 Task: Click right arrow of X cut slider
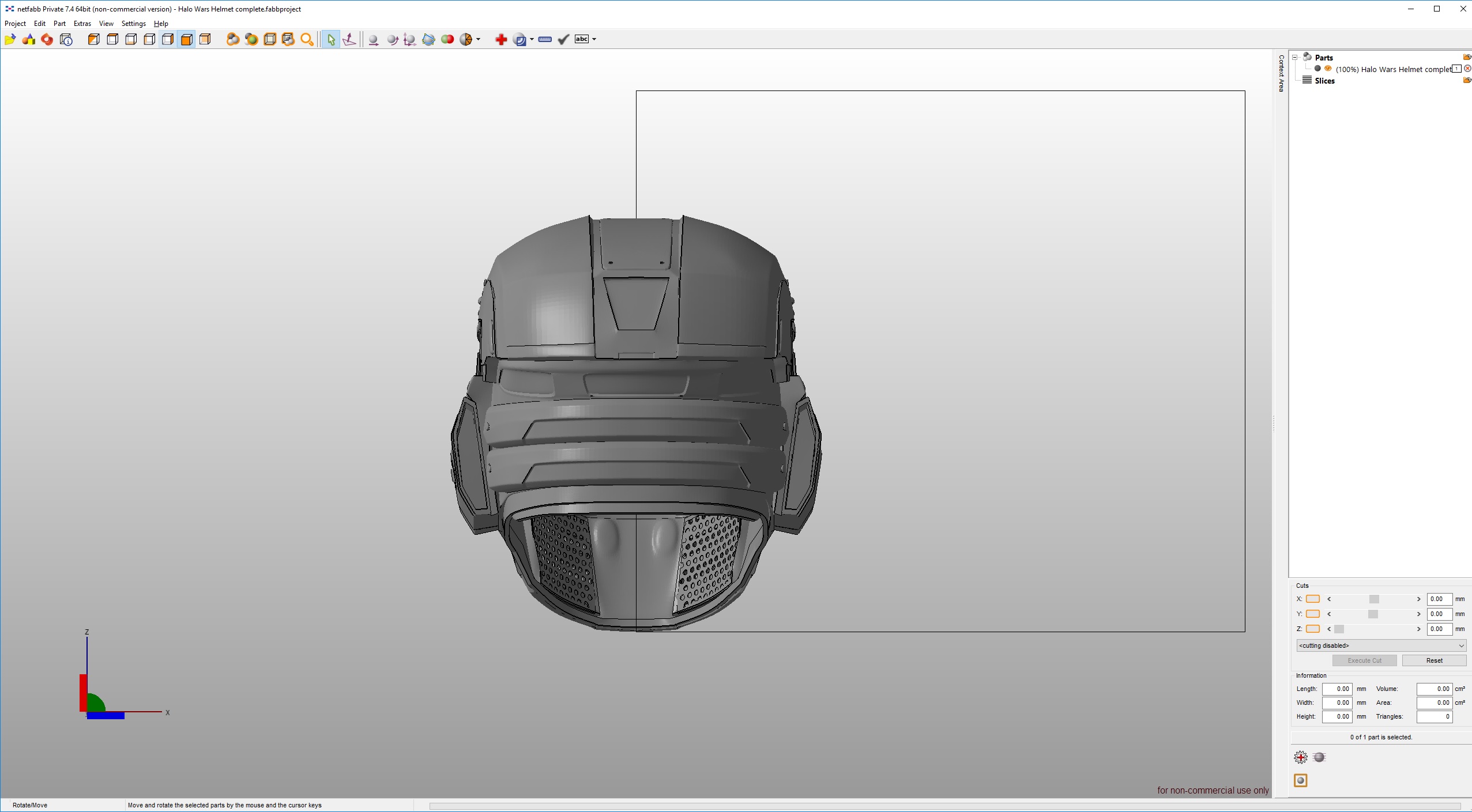pos(1418,599)
